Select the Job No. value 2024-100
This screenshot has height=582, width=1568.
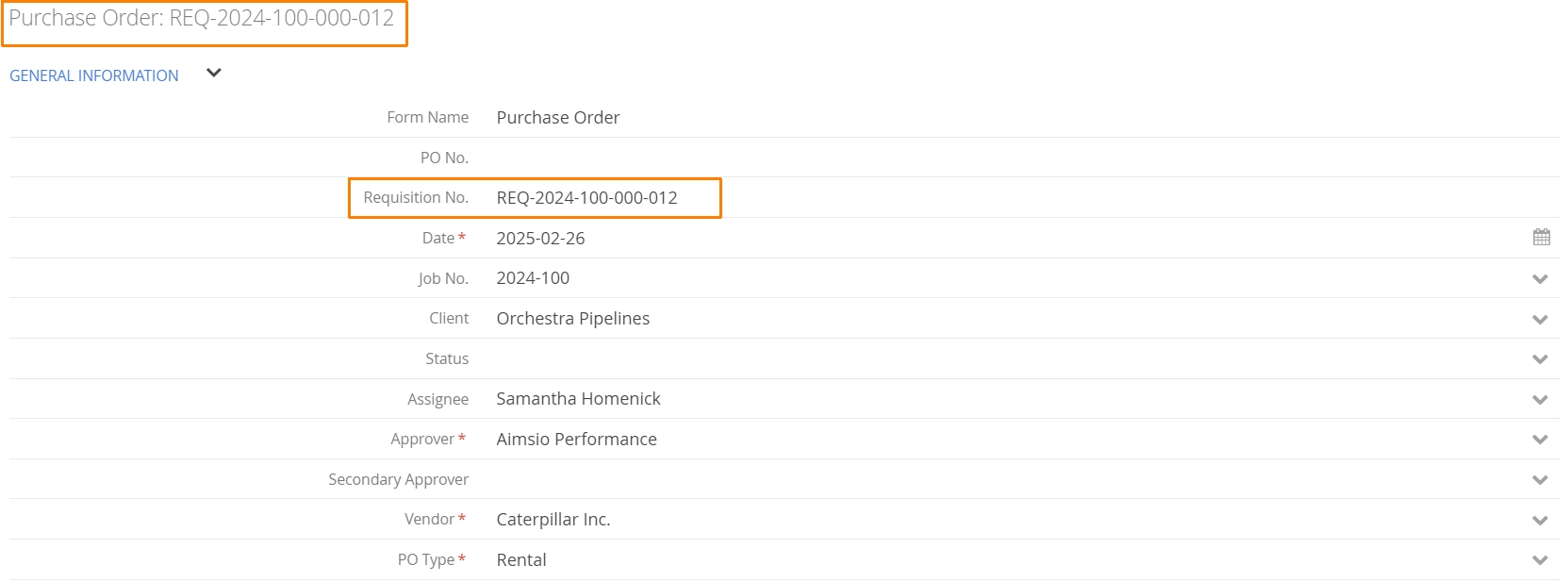pos(533,278)
